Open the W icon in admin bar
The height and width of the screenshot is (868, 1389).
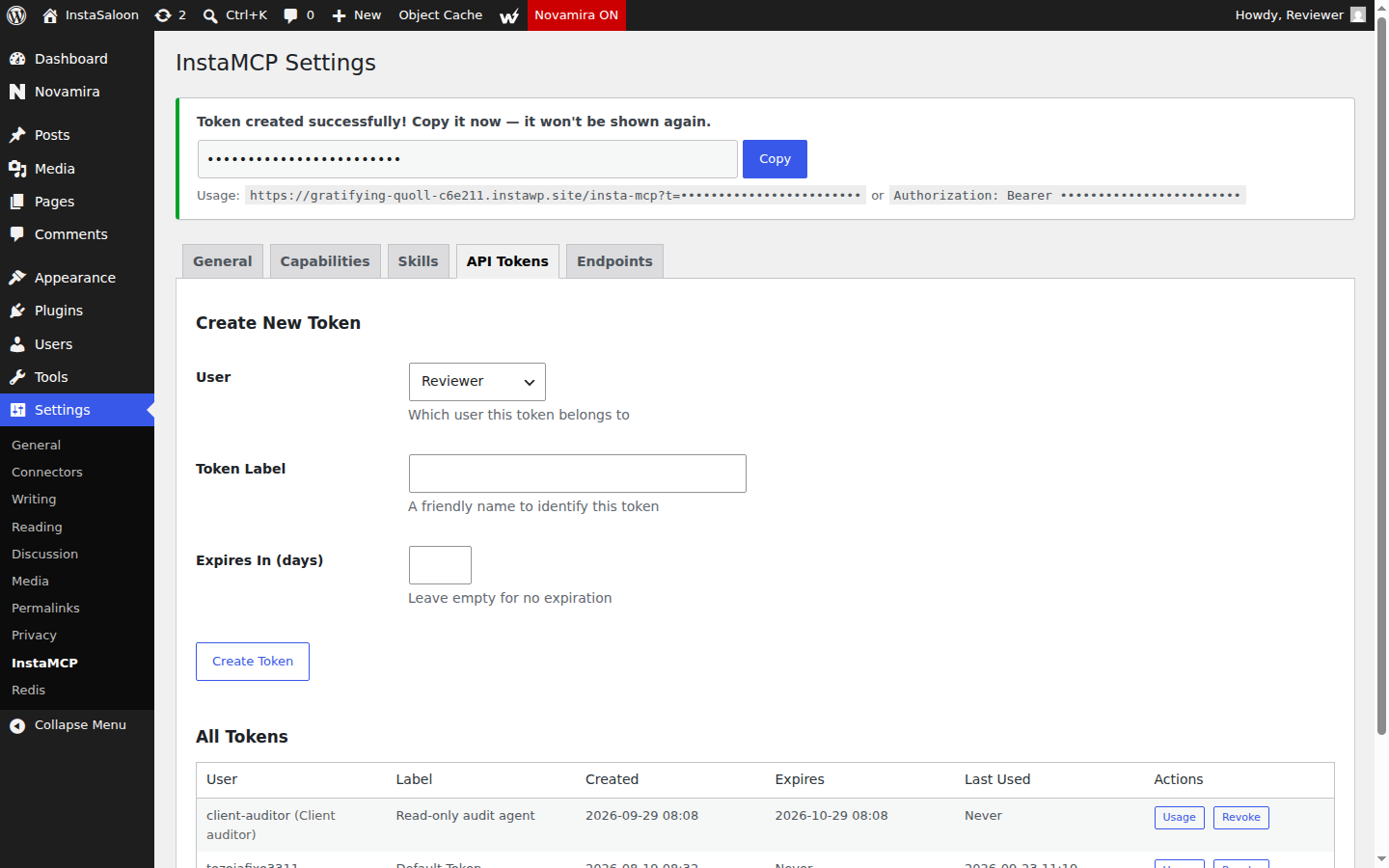(509, 15)
